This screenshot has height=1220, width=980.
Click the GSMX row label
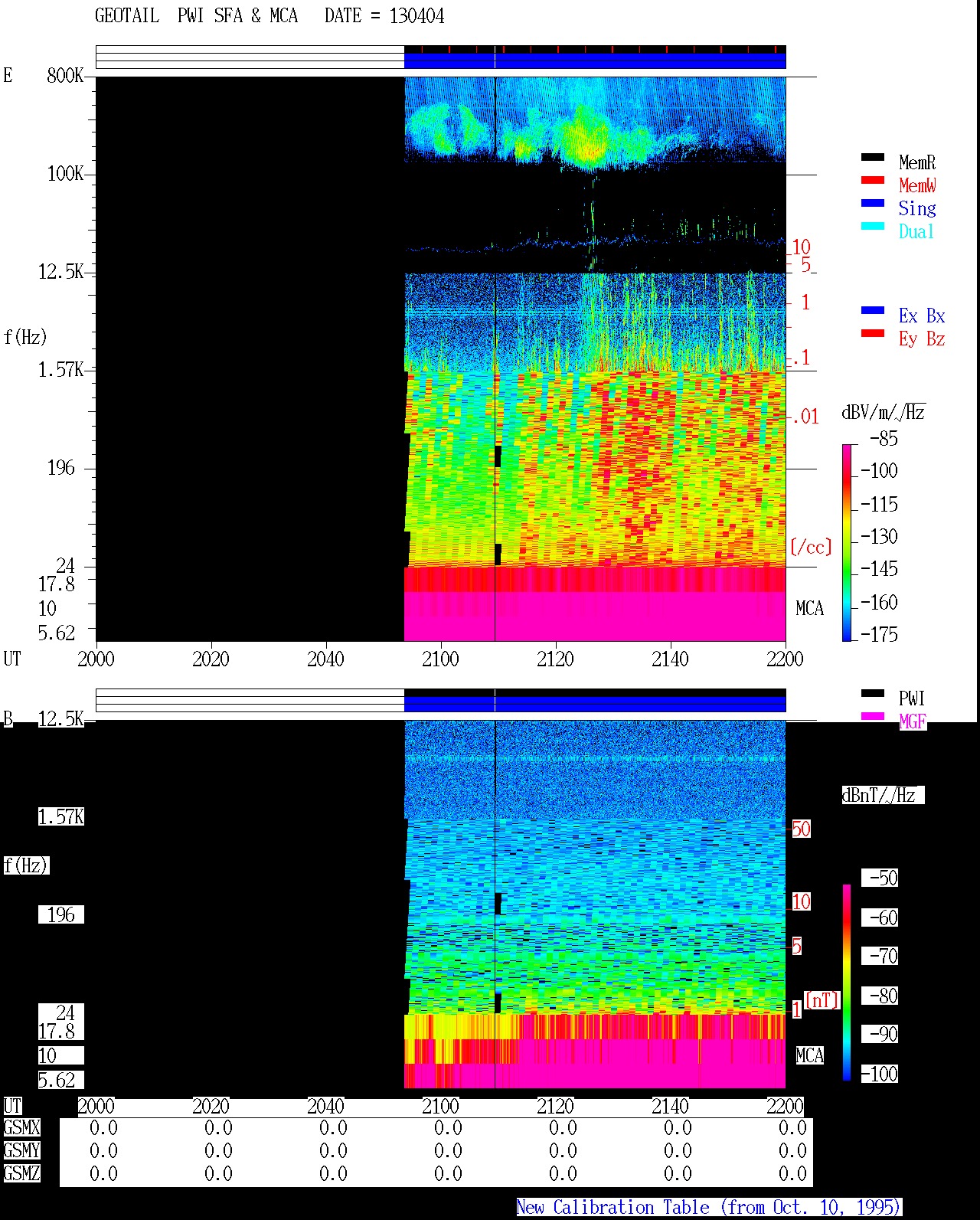click(x=21, y=1128)
